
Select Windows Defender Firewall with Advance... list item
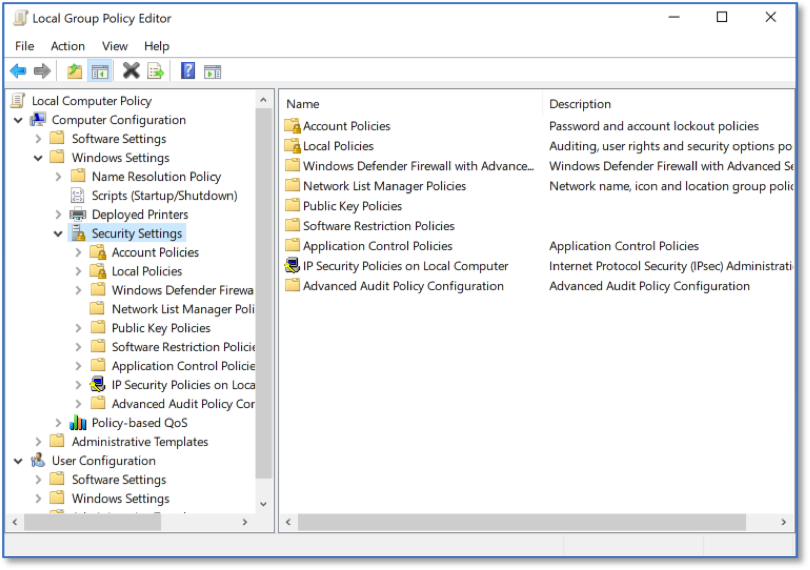[x=418, y=166]
